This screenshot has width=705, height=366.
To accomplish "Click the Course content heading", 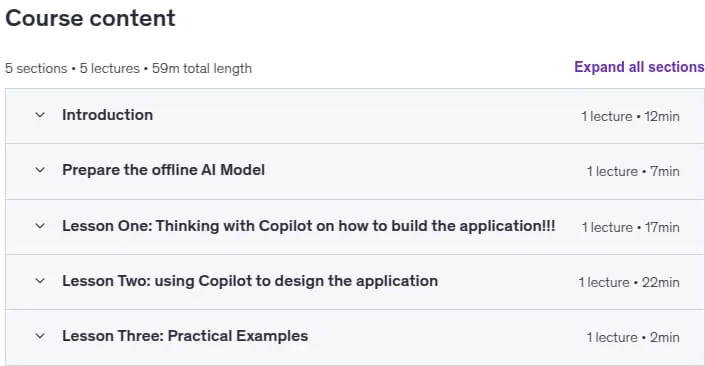I will [x=90, y=18].
